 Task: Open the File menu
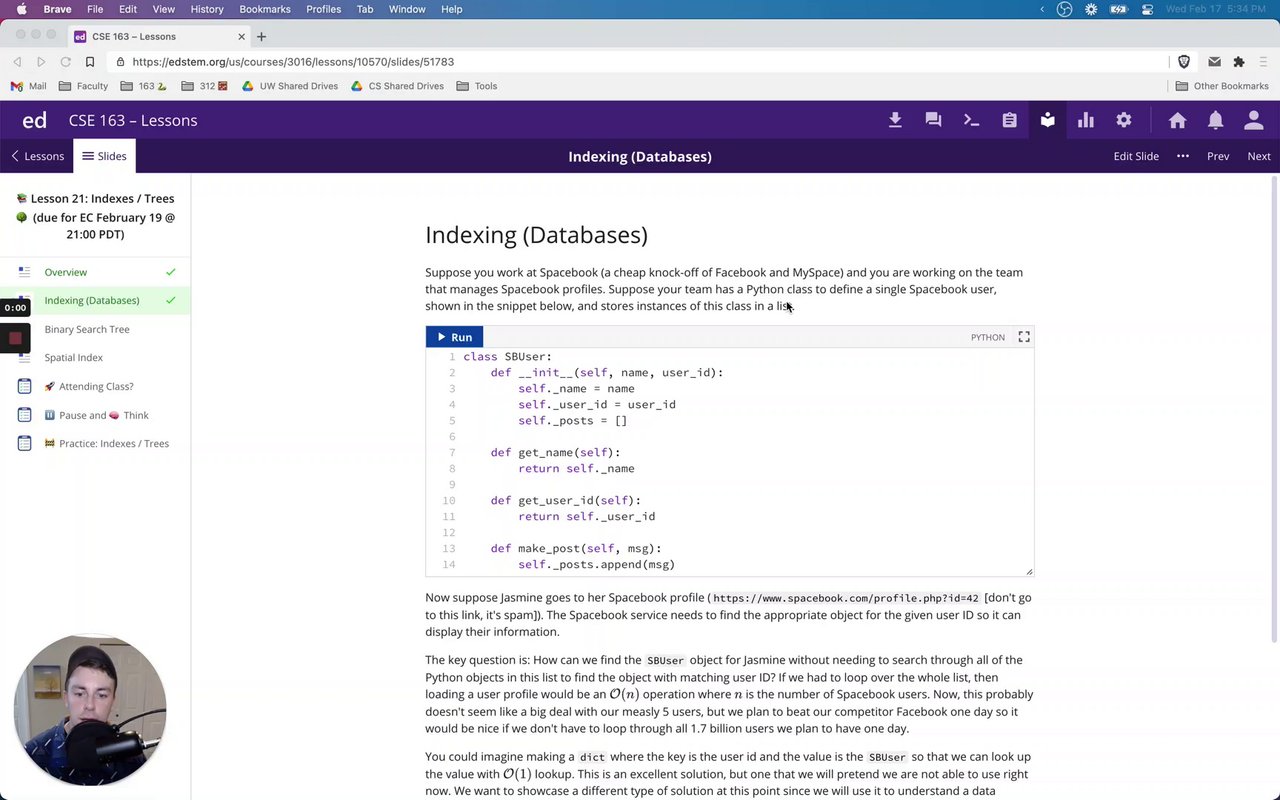tap(95, 9)
